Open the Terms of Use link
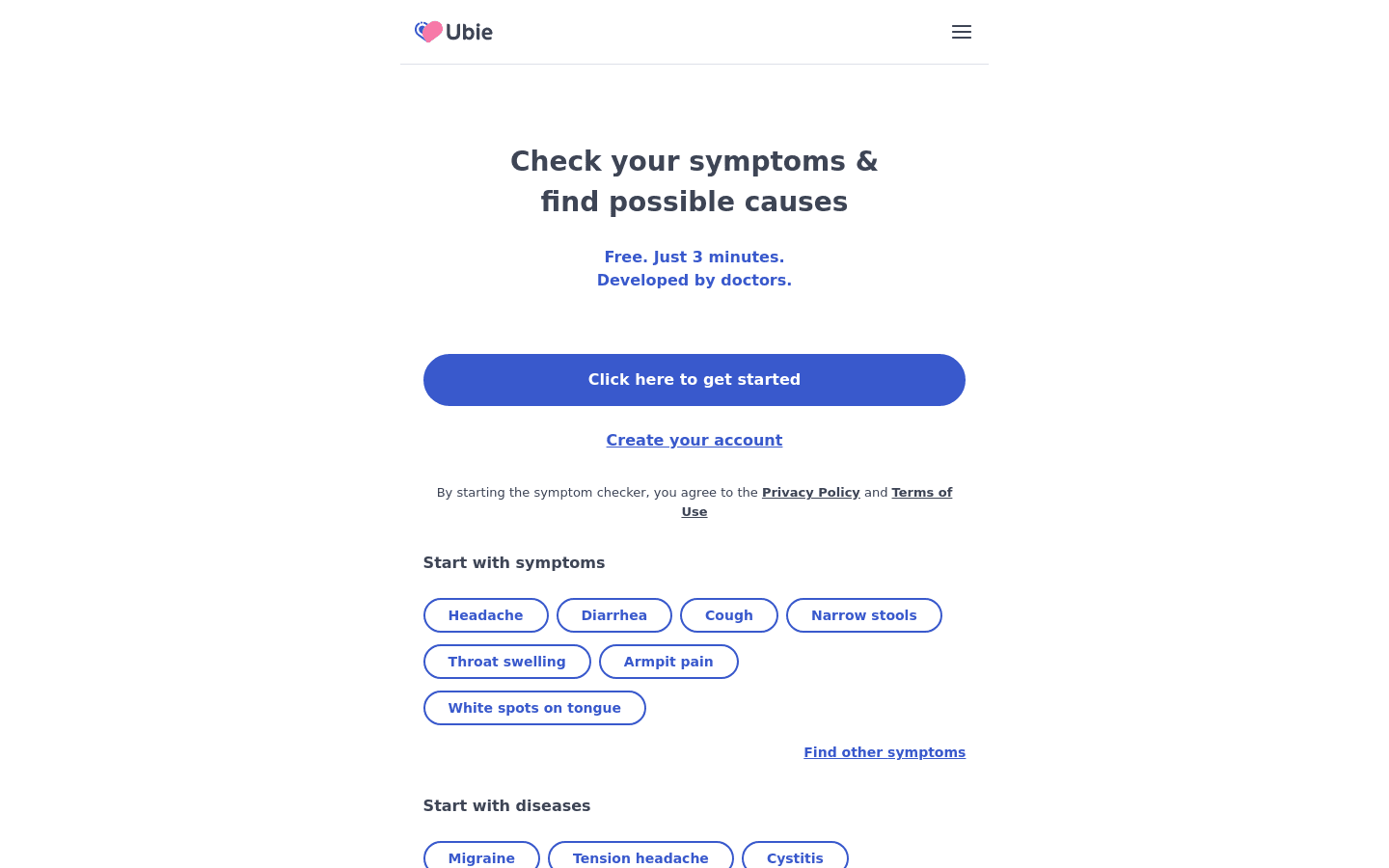 (921, 493)
